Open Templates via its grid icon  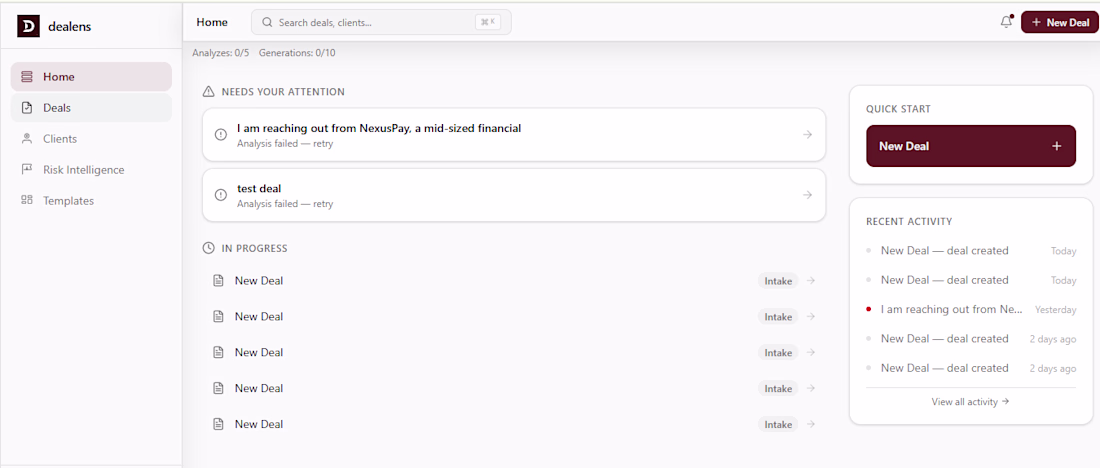pos(27,200)
